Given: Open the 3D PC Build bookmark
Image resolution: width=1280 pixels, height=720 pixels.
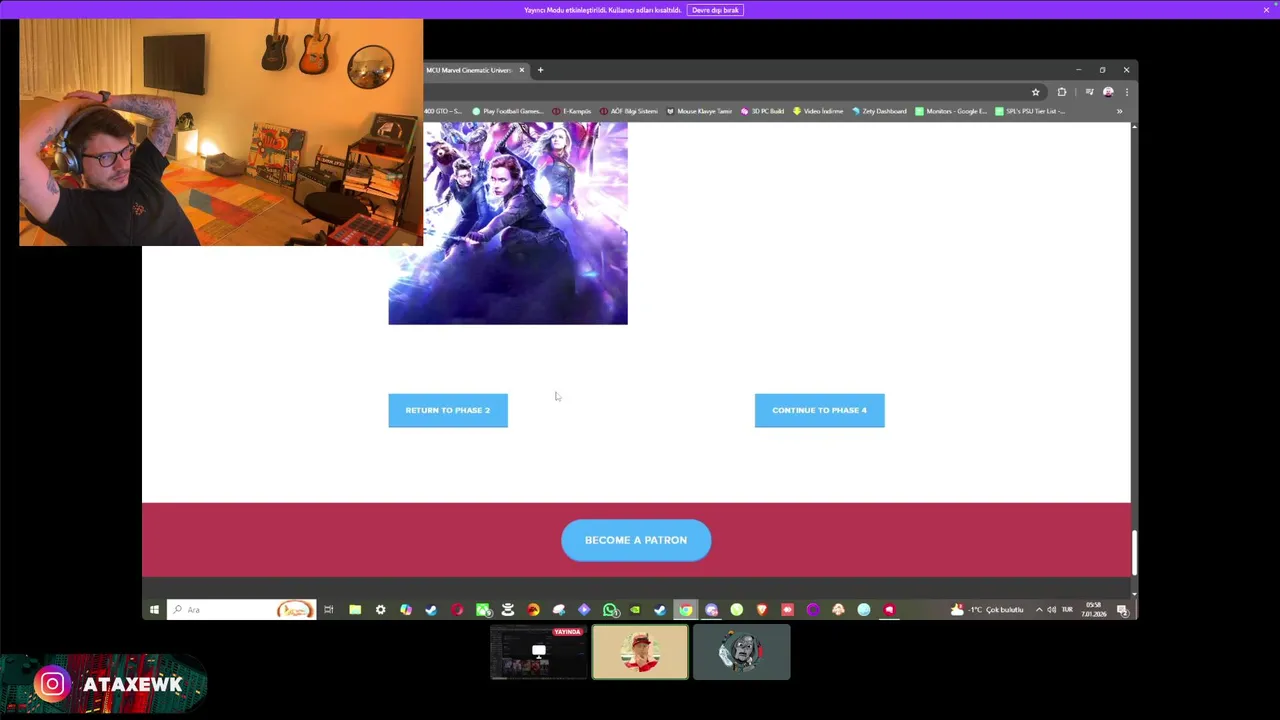Looking at the screenshot, I should 762,111.
